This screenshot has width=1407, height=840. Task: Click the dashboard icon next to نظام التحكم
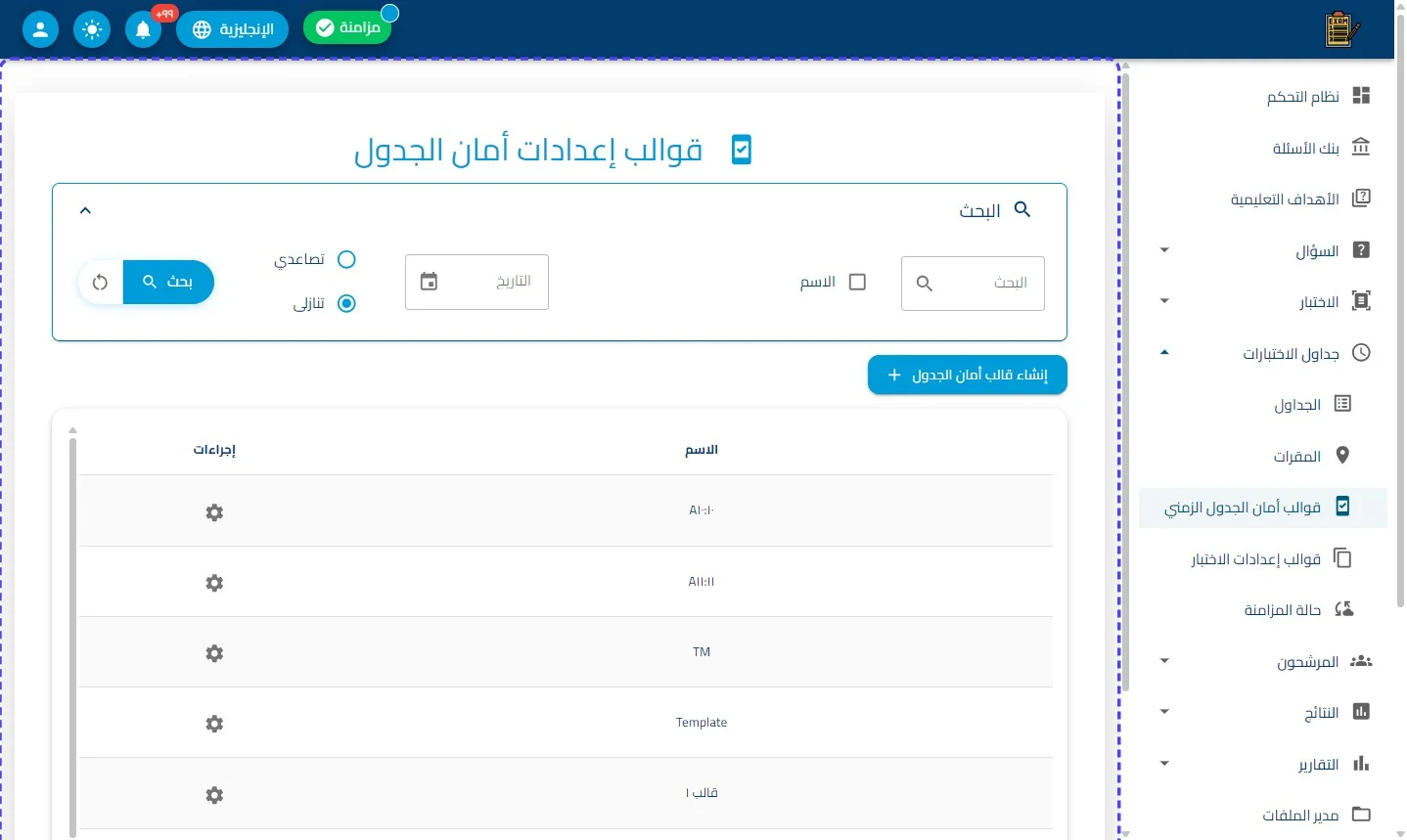tap(1361, 96)
